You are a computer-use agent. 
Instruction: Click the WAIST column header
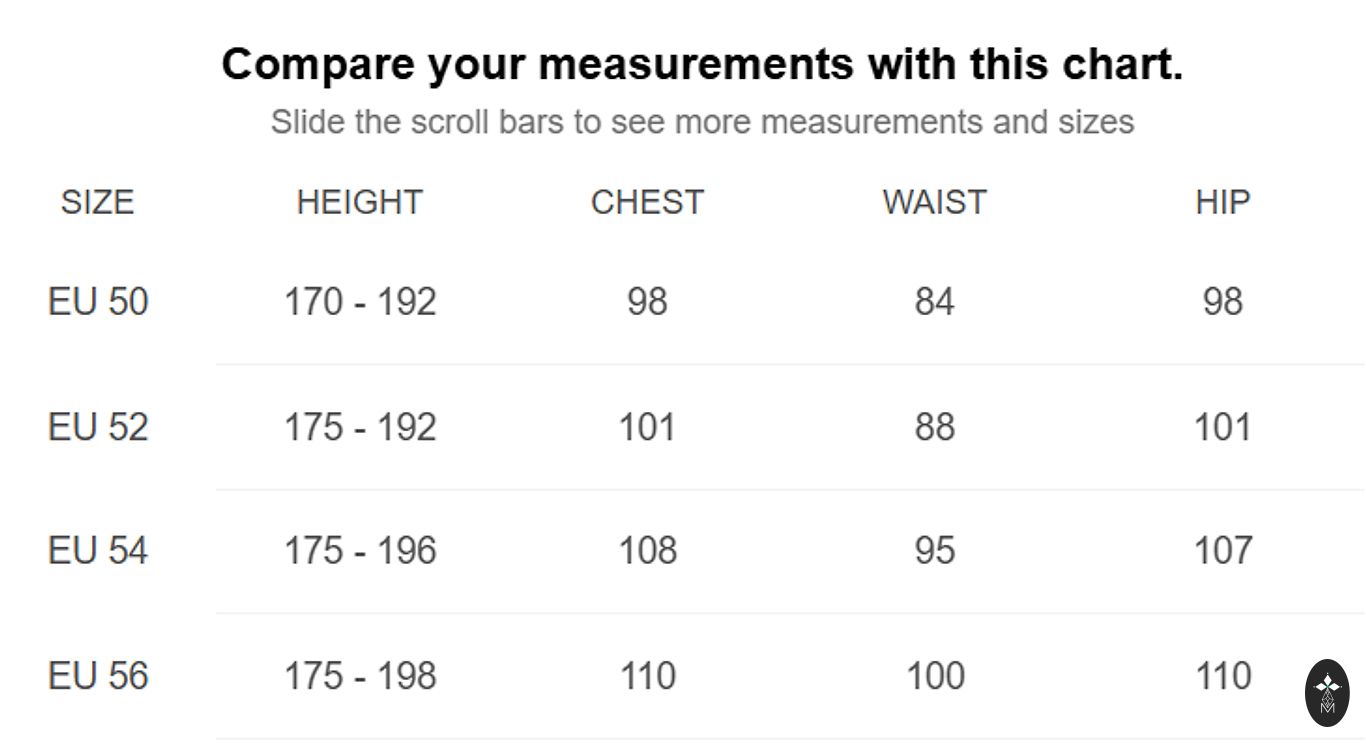coord(934,202)
